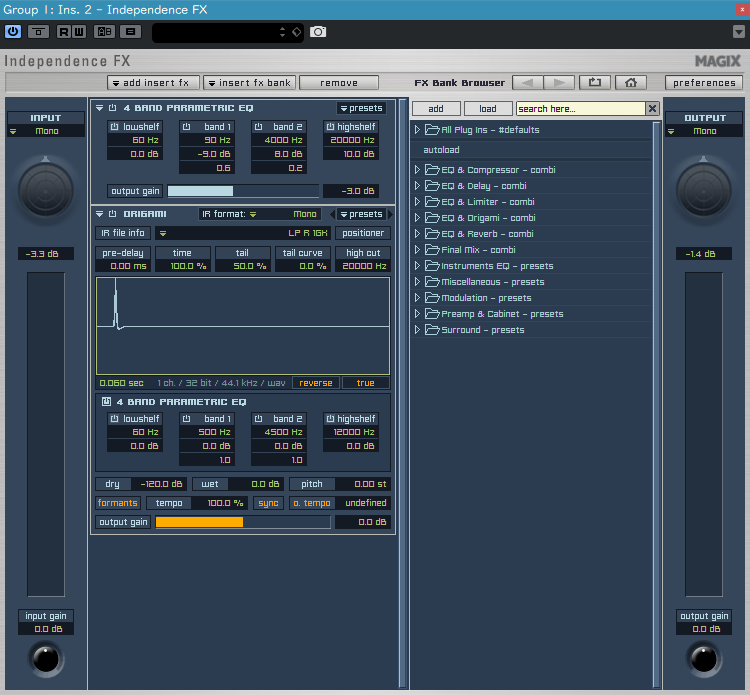
Task: Click the output gain knob
Action: (704, 659)
